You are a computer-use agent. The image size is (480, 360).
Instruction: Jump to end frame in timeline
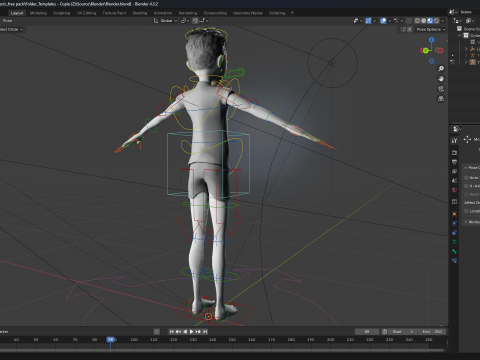(205, 332)
